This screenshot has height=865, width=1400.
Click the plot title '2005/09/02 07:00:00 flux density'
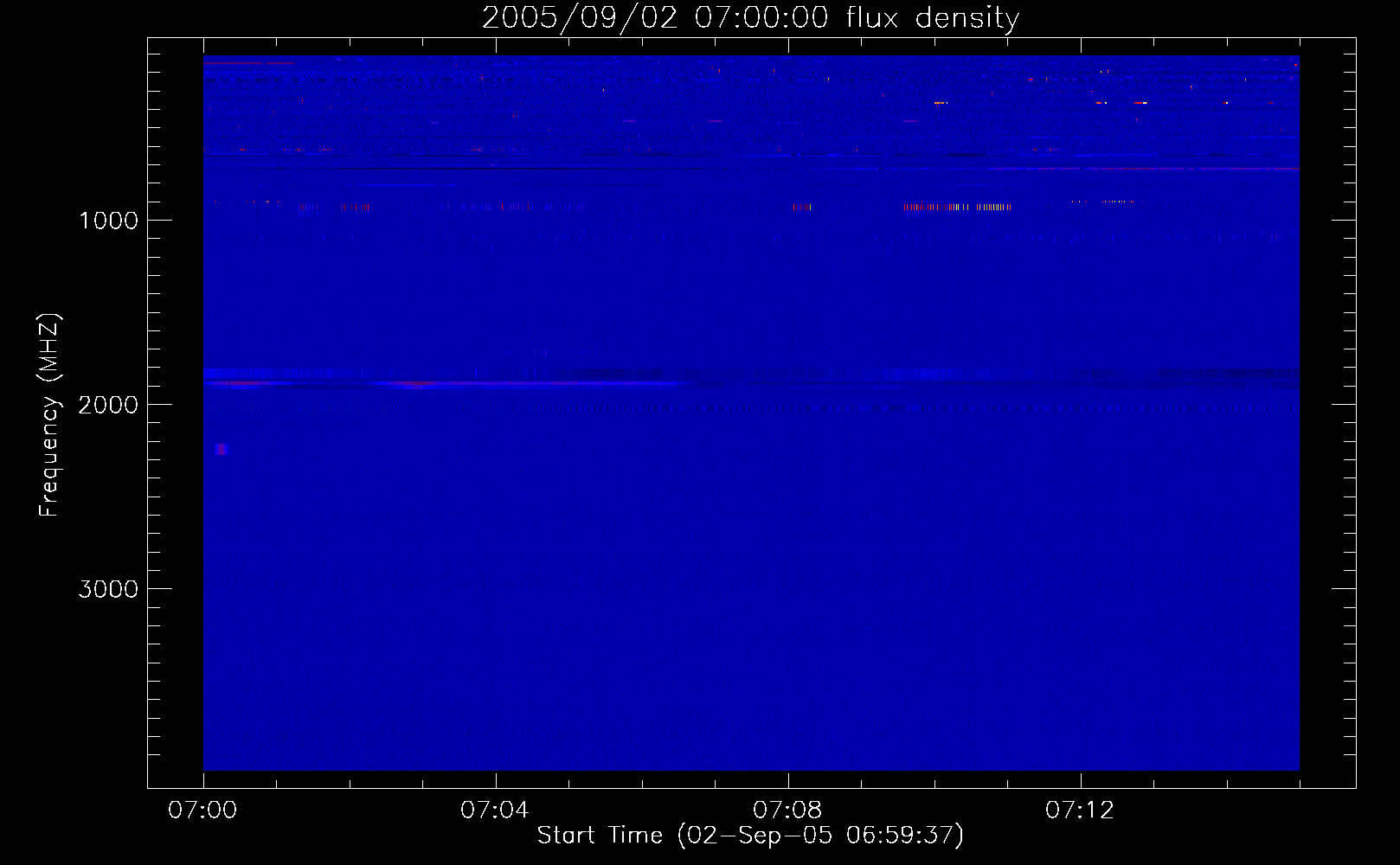pyautogui.click(x=750, y=18)
